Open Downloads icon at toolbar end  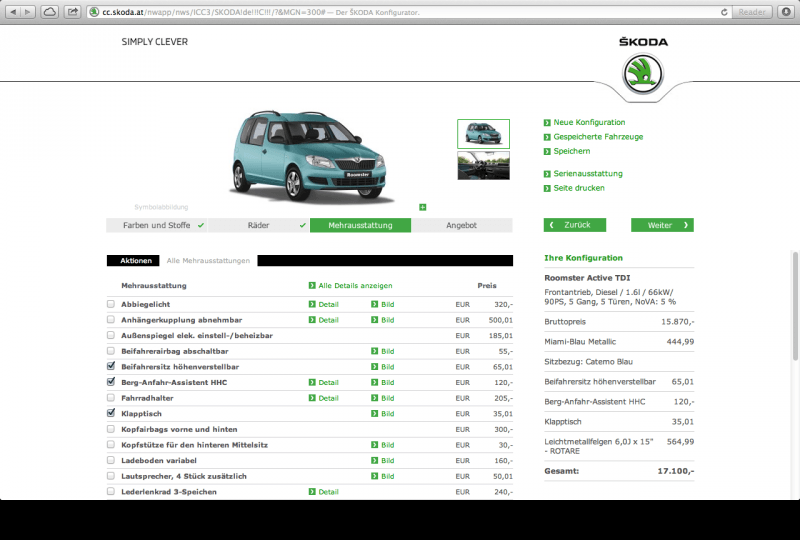[x=786, y=12]
